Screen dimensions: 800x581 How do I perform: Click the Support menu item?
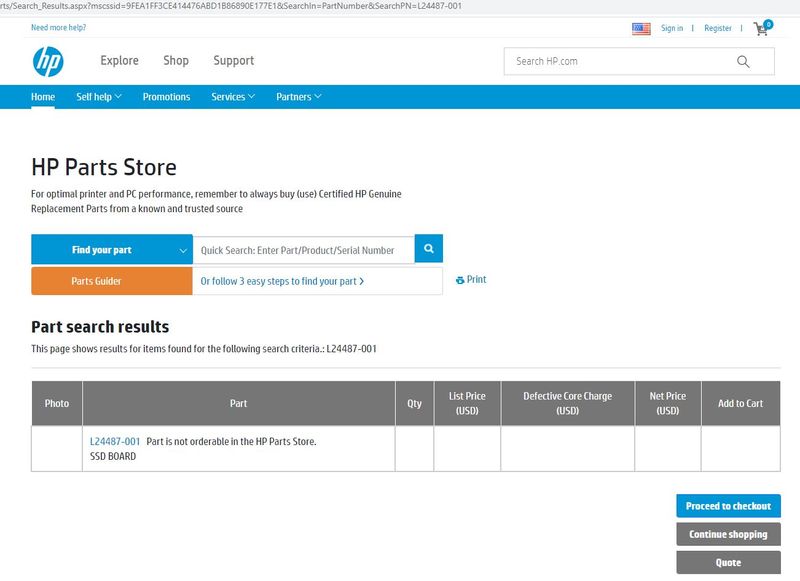[233, 61]
